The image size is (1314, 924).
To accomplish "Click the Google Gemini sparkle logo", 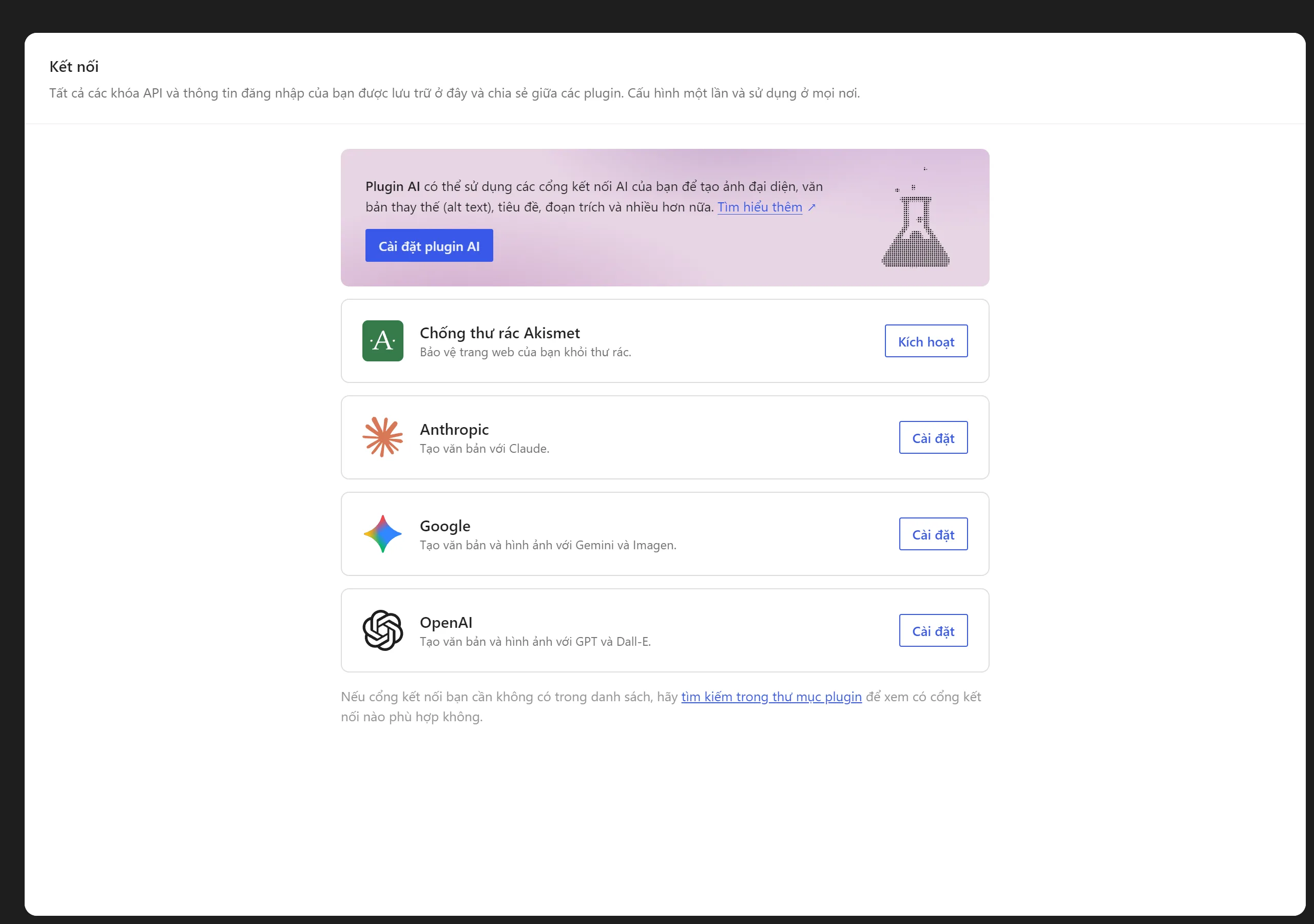I will pos(382,533).
